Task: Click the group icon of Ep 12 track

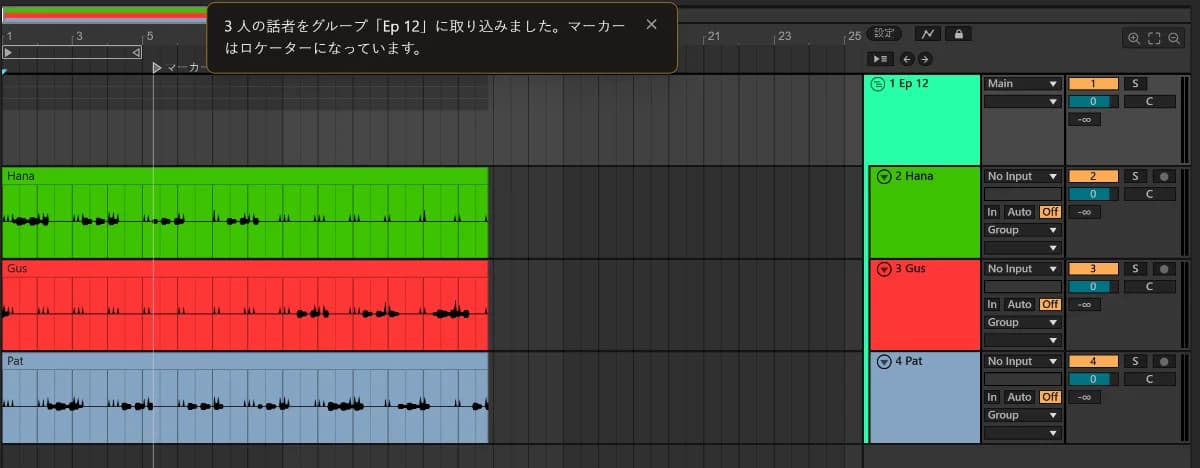Action: click(x=878, y=84)
